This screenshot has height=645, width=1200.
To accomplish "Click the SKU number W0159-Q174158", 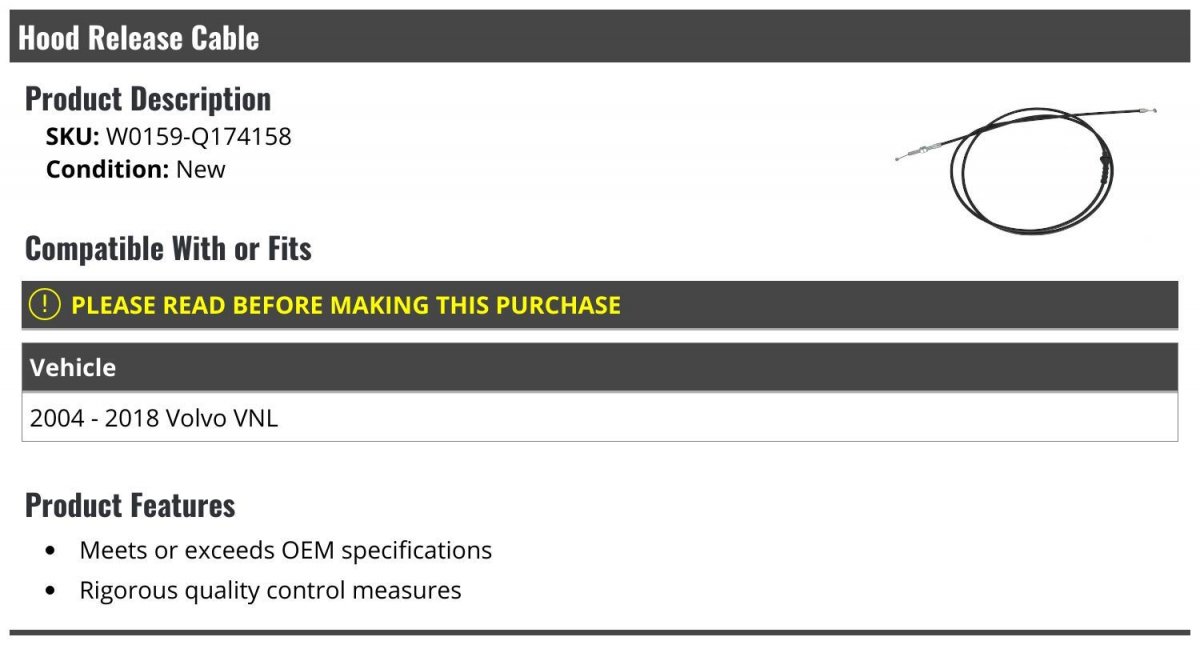I will point(198,136).
